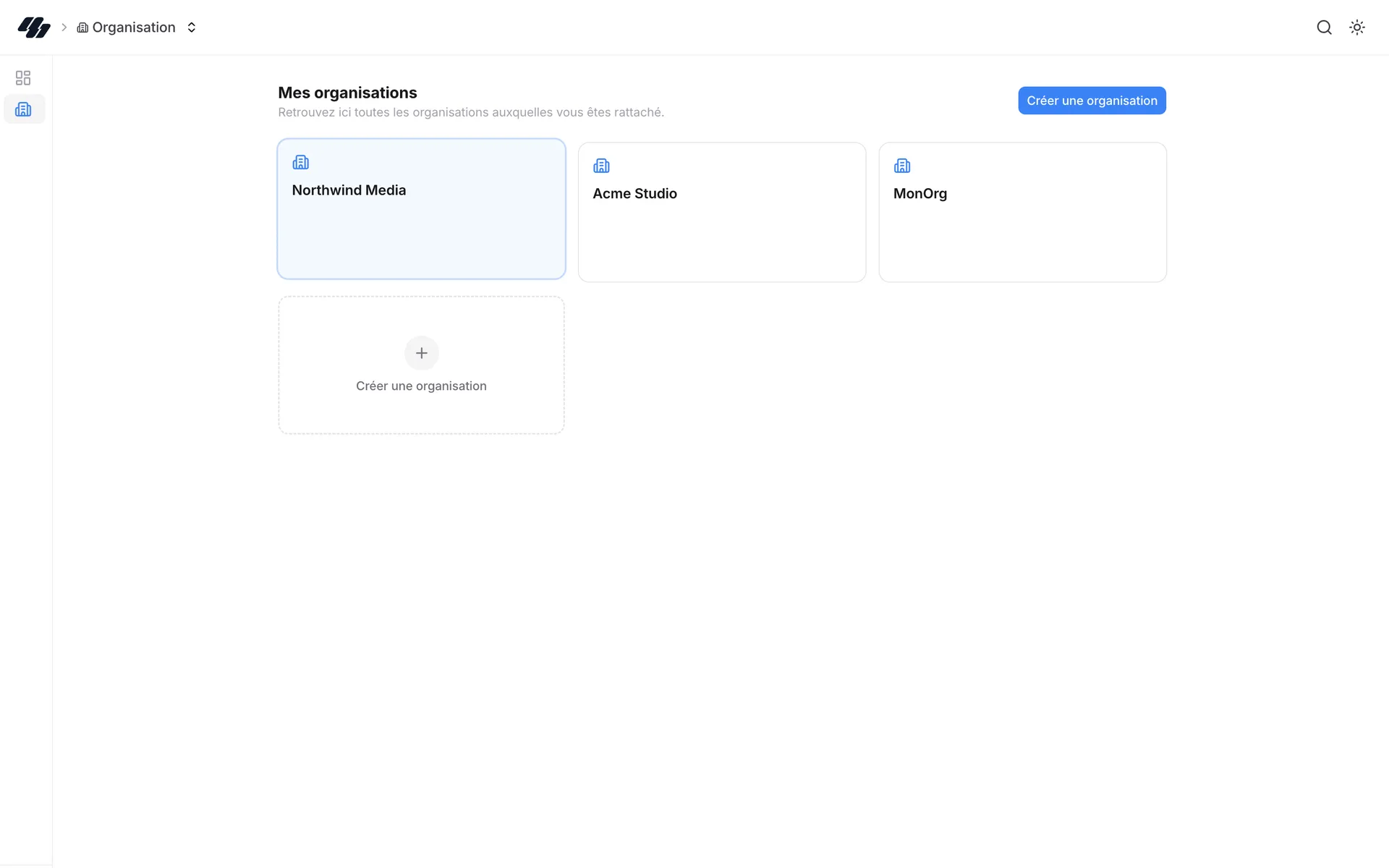Click the blue Créer une organisation button
The image size is (1389, 868).
tap(1092, 101)
